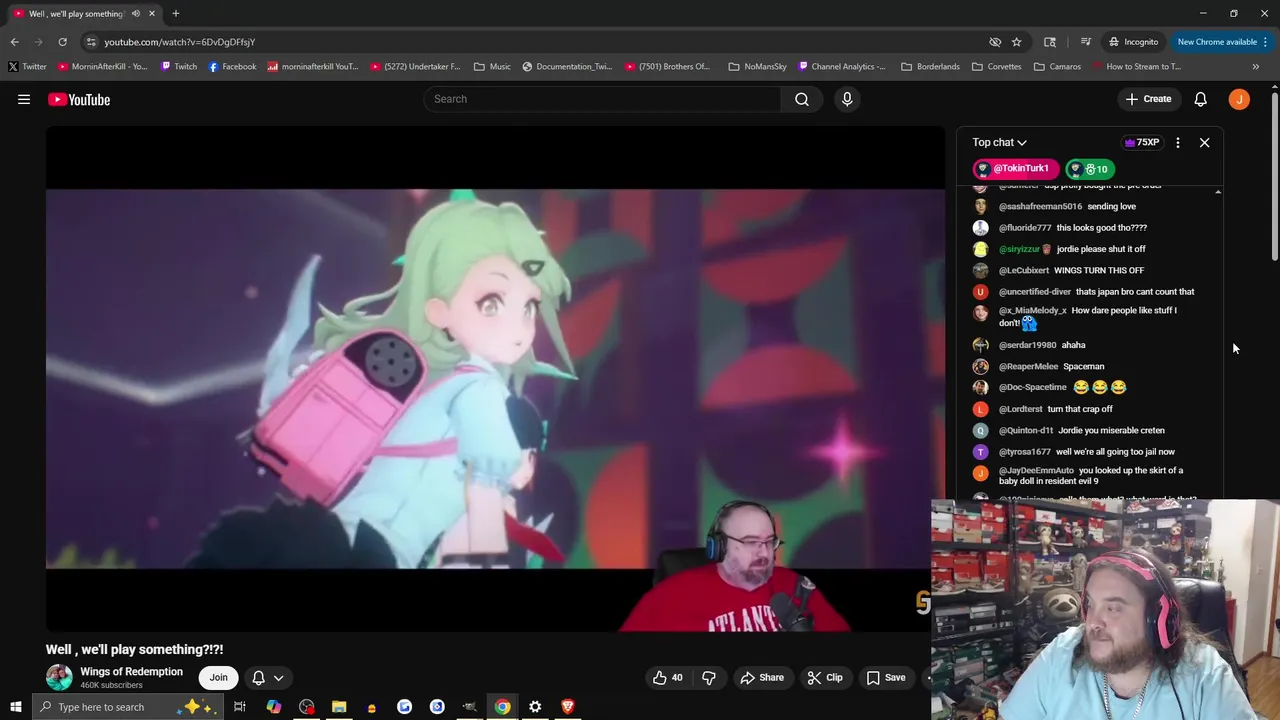Open Twitch bookmark
This screenshot has width=1280, height=720.
tap(179, 67)
